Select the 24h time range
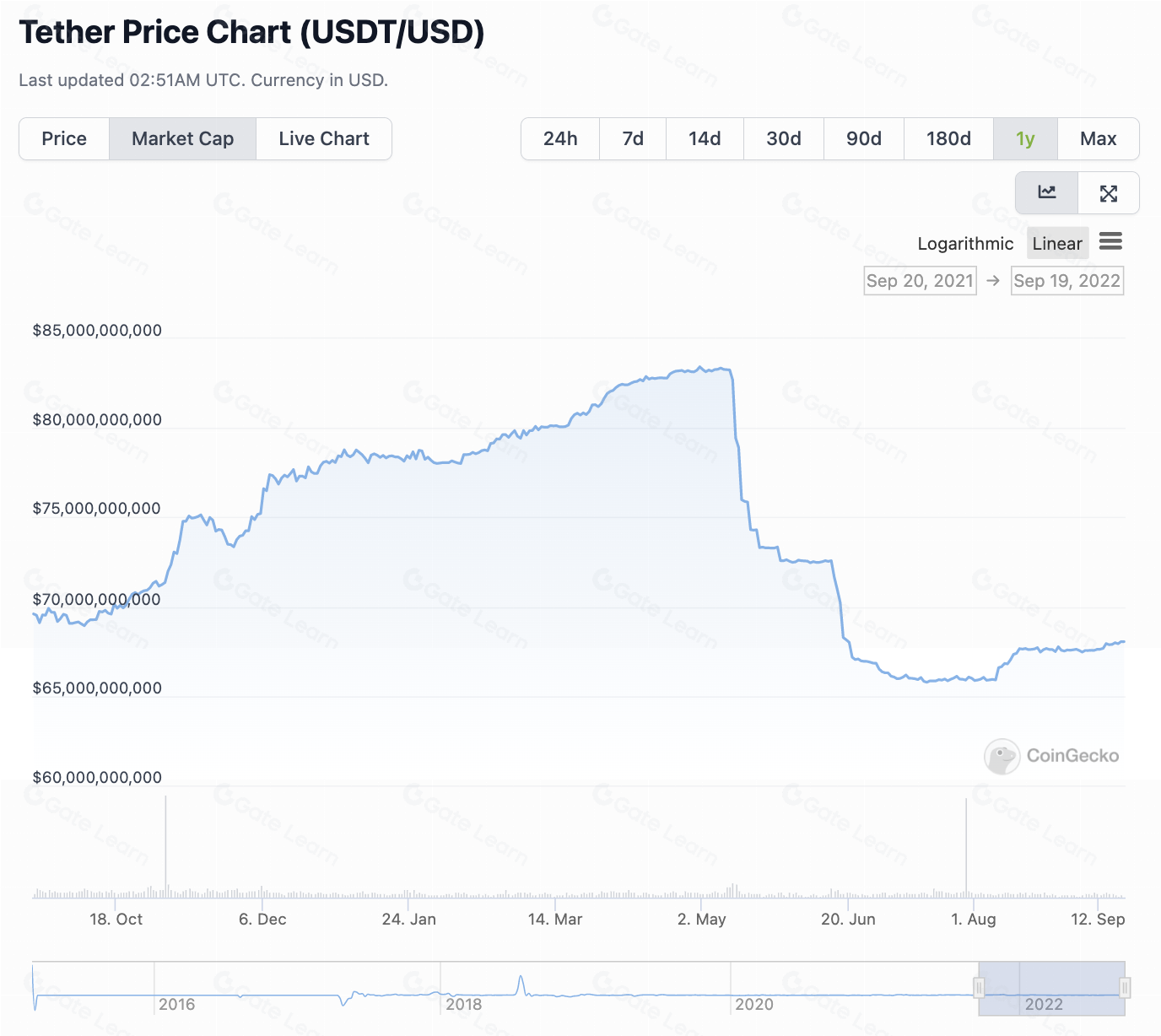 [x=560, y=139]
